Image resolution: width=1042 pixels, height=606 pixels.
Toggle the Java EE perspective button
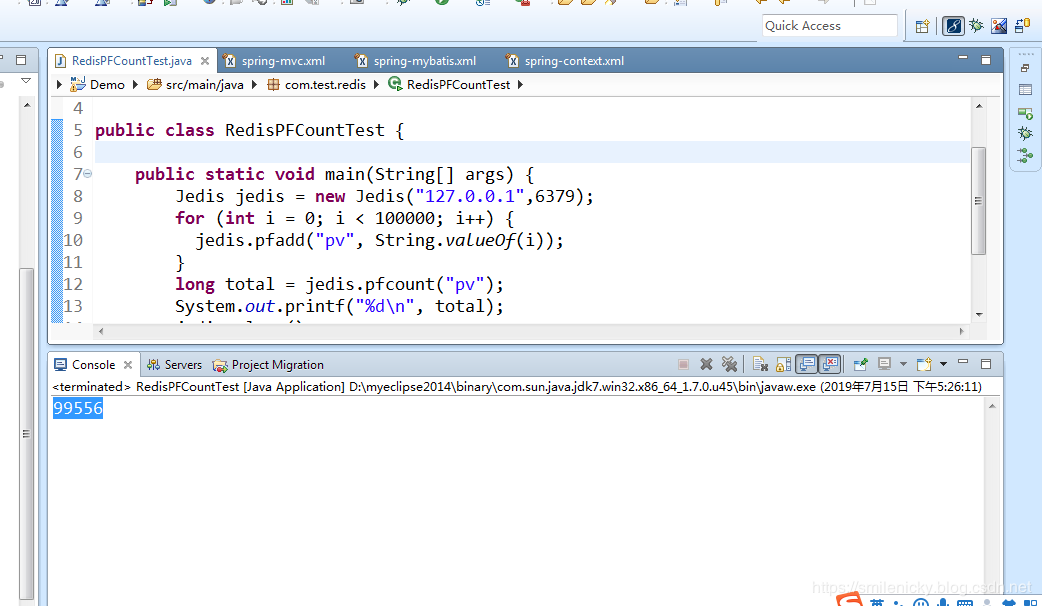953,26
